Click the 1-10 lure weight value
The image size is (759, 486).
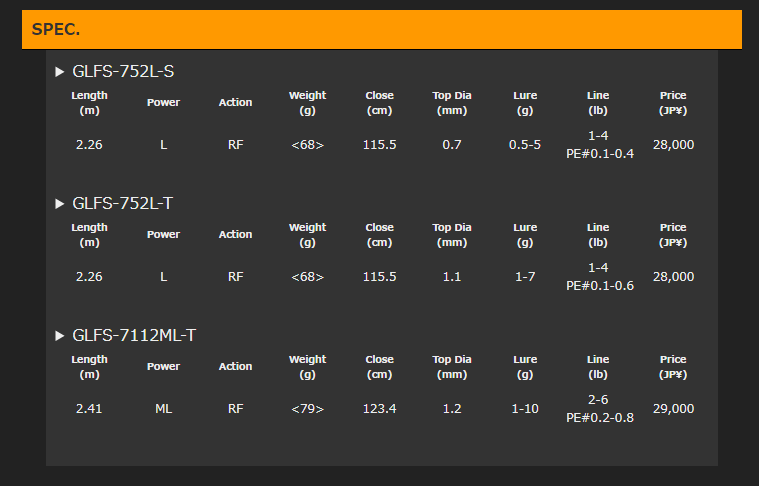coord(525,409)
